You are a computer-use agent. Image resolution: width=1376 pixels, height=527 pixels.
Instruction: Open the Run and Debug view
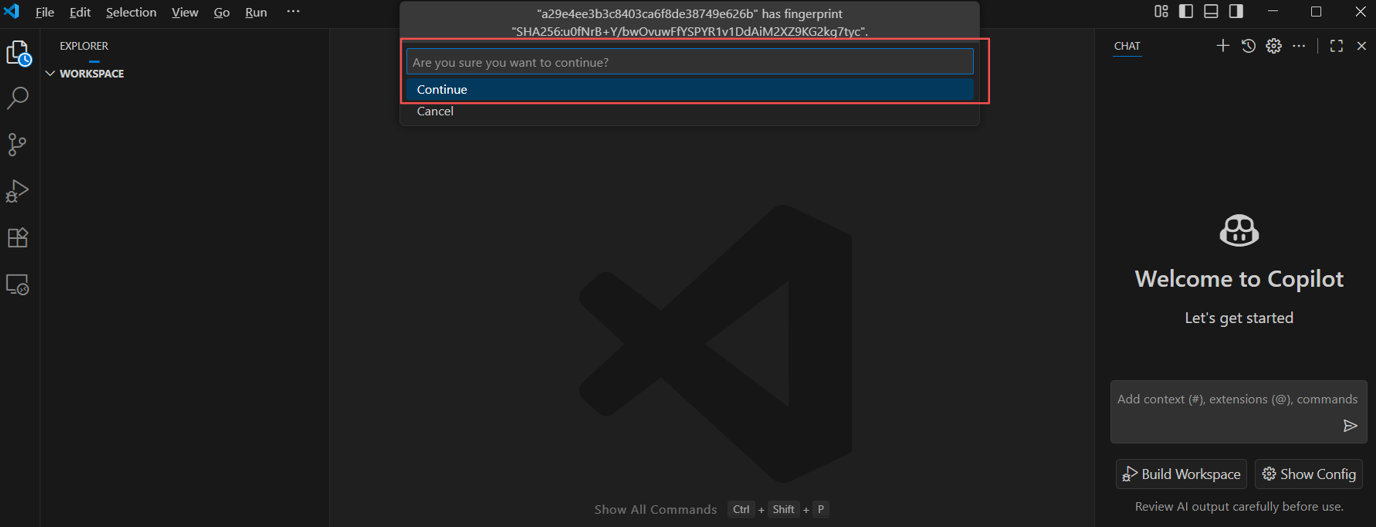tap(18, 191)
